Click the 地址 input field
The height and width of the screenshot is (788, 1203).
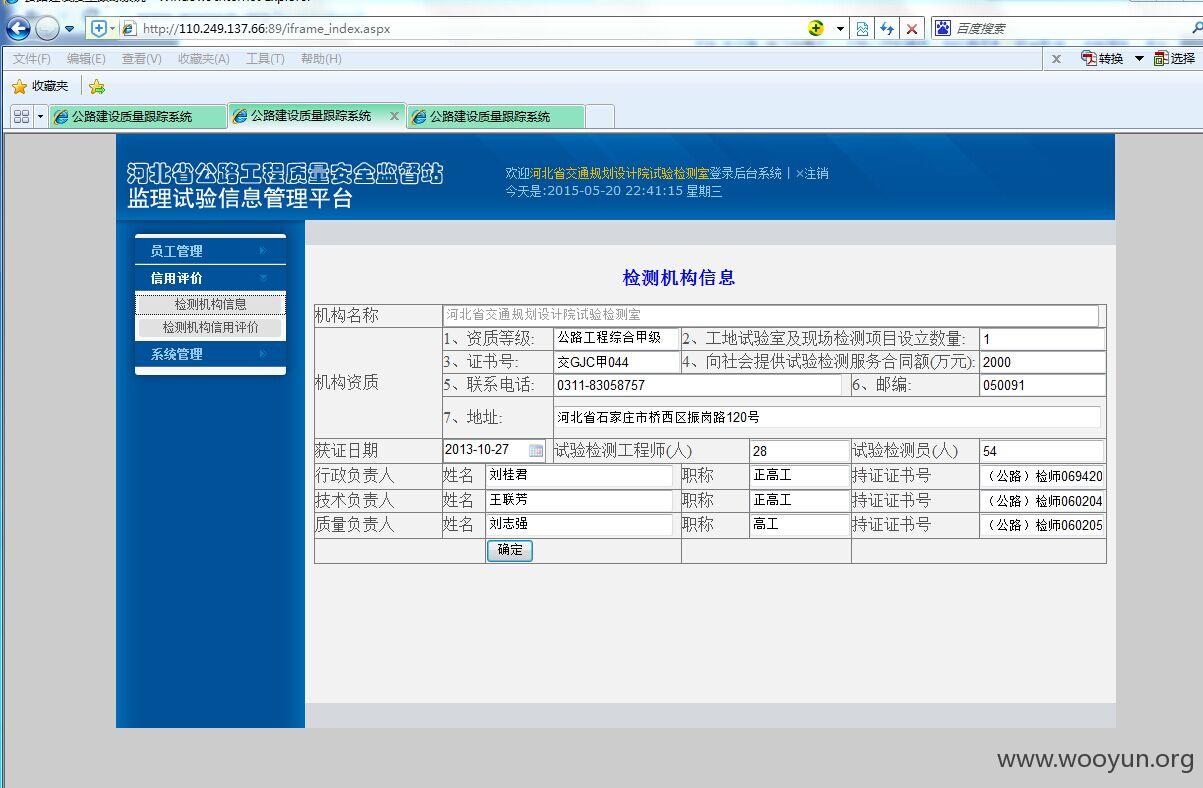[827, 417]
